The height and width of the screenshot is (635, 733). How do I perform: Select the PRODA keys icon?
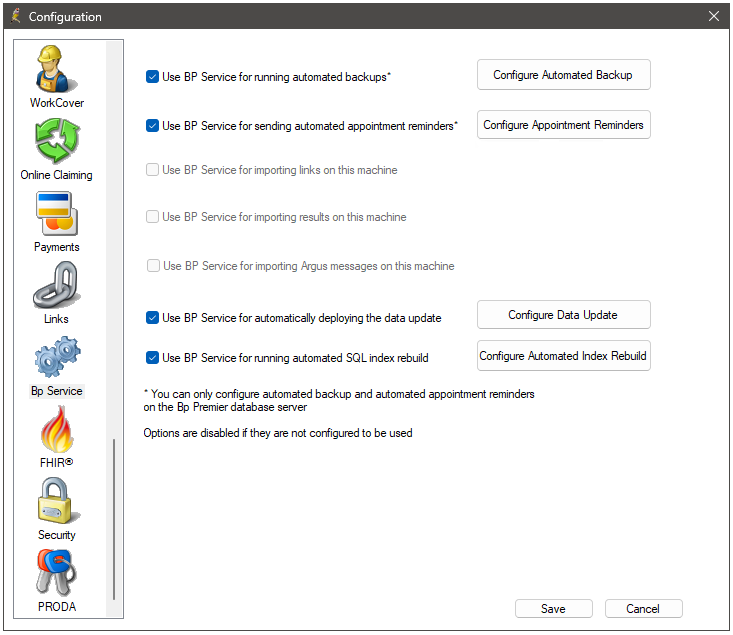[57, 573]
